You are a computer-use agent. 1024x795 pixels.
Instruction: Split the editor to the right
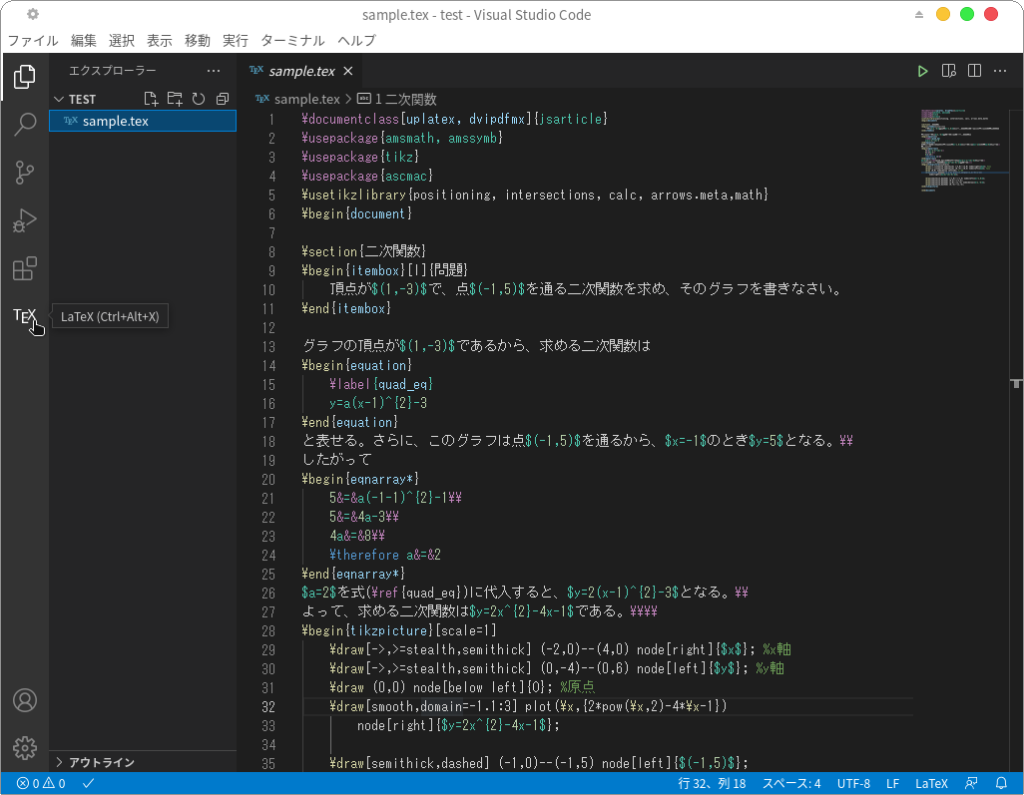974,71
